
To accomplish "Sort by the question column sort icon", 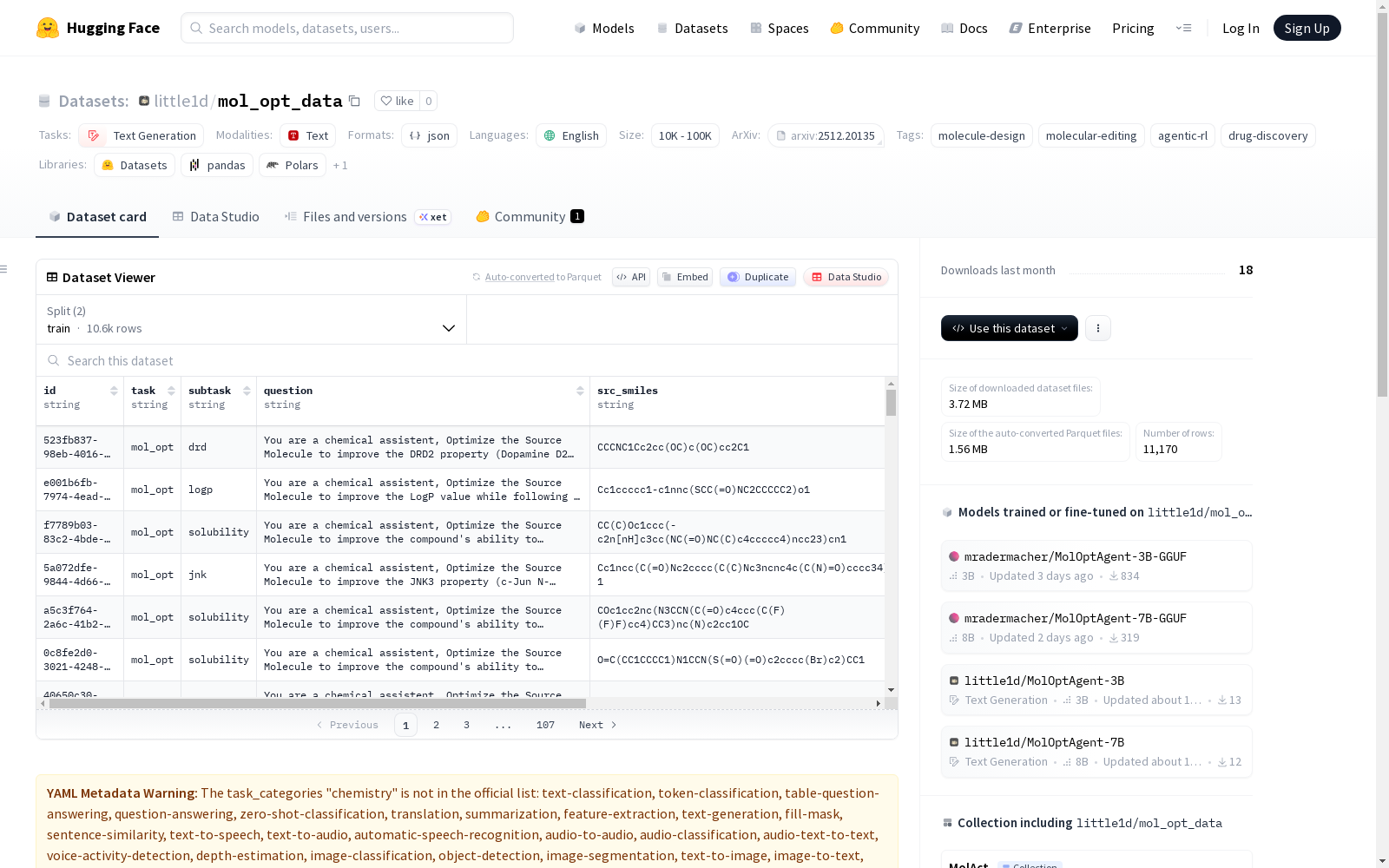I will tap(580, 391).
